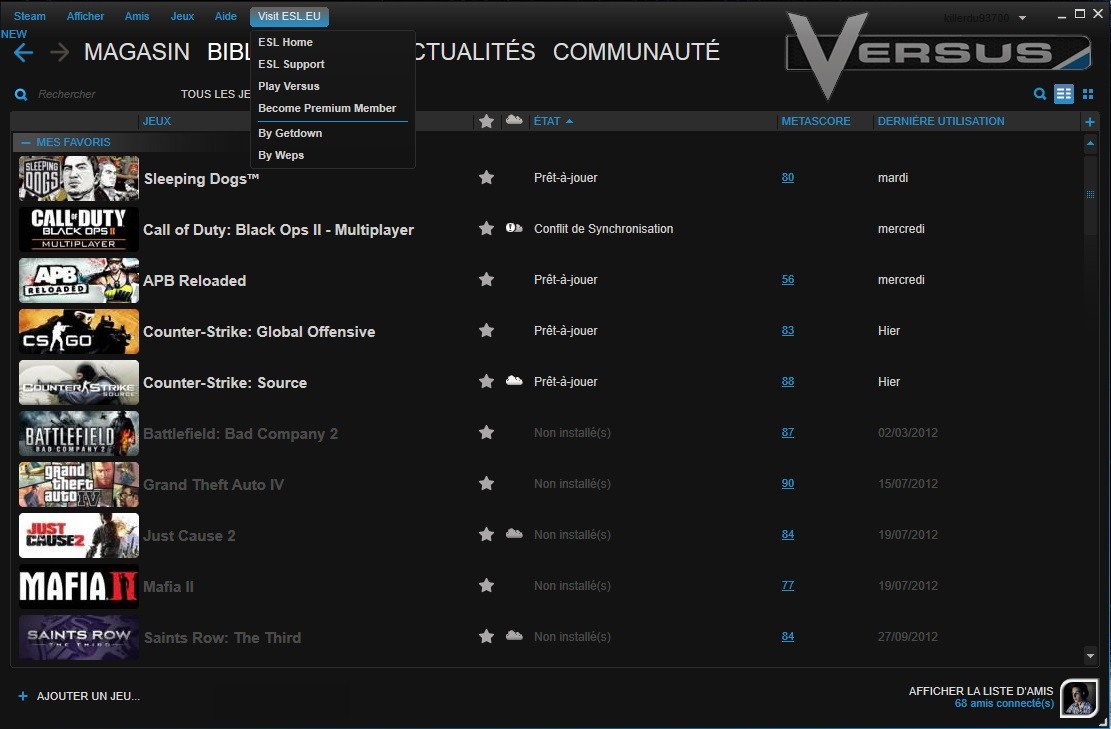Sort by the État column header
Screen dimensions: 1111x729
pos(553,121)
